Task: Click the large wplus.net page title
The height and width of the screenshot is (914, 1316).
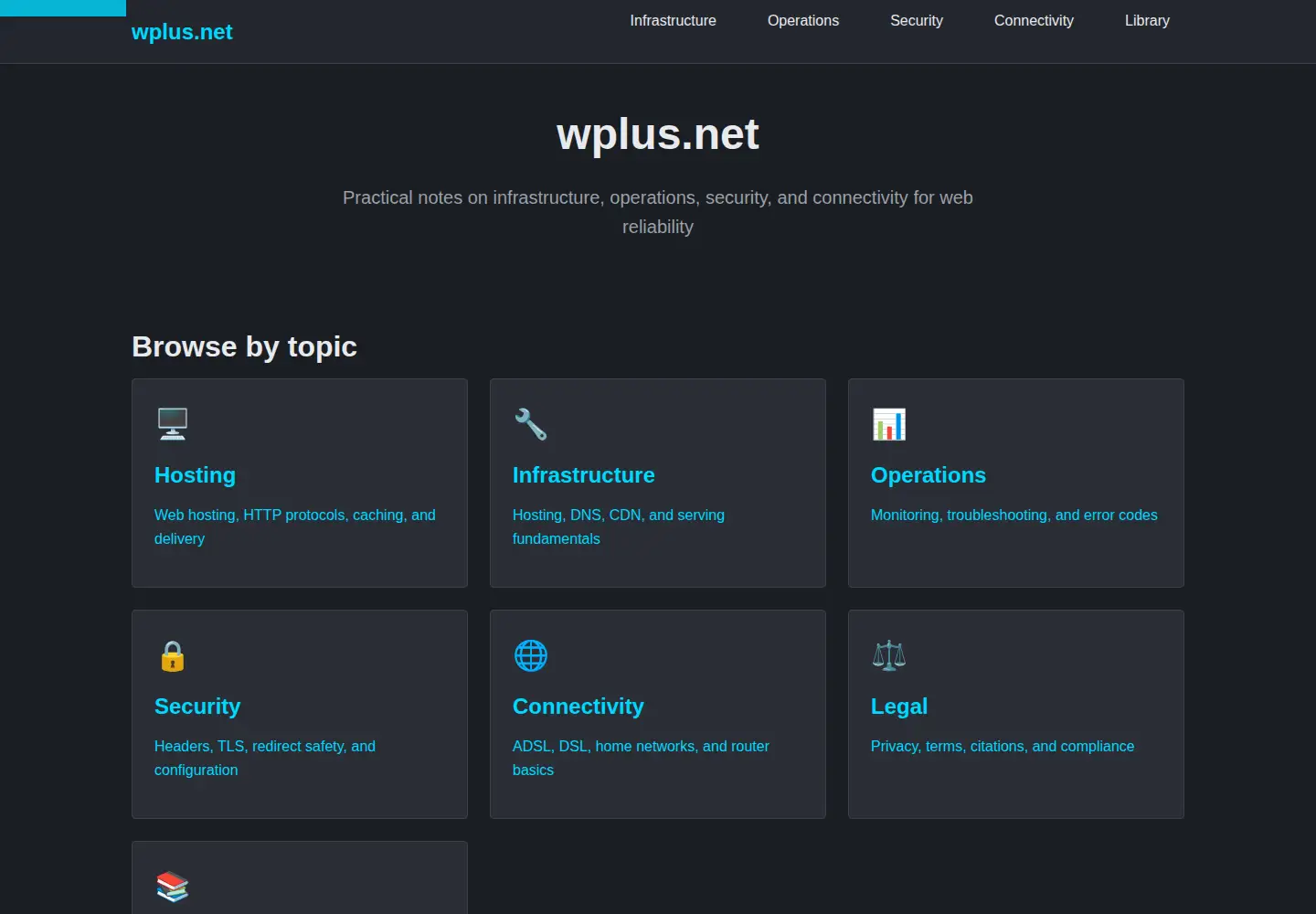Action: coord(658,134)
